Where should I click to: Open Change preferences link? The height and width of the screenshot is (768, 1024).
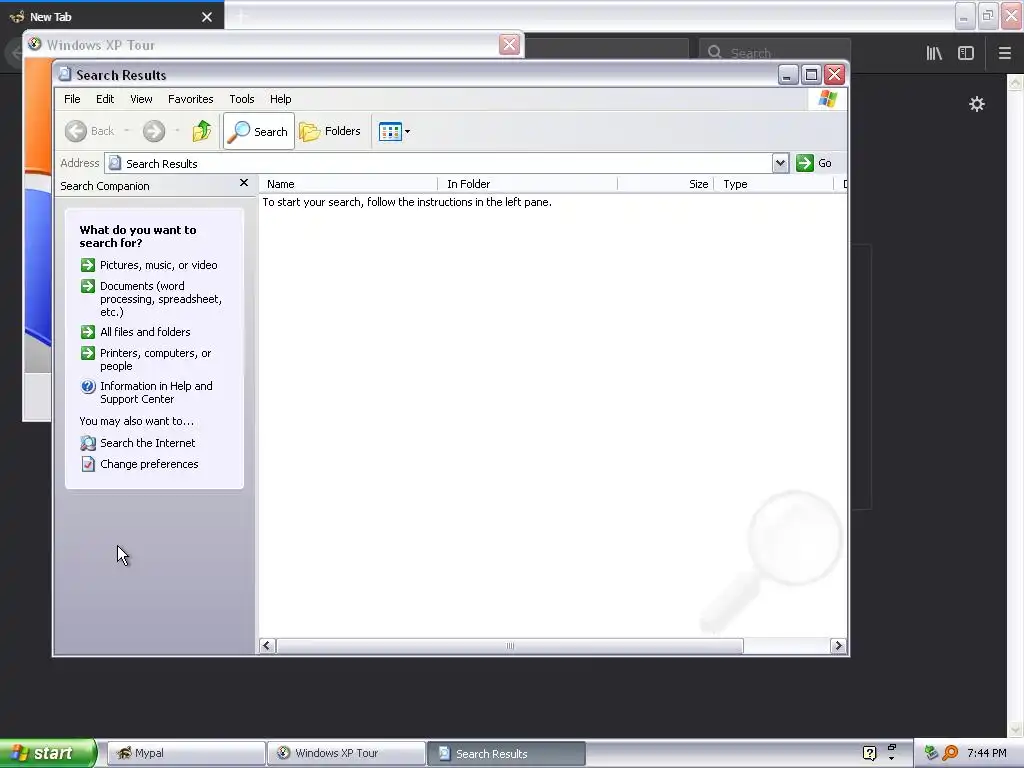[149, 464]
